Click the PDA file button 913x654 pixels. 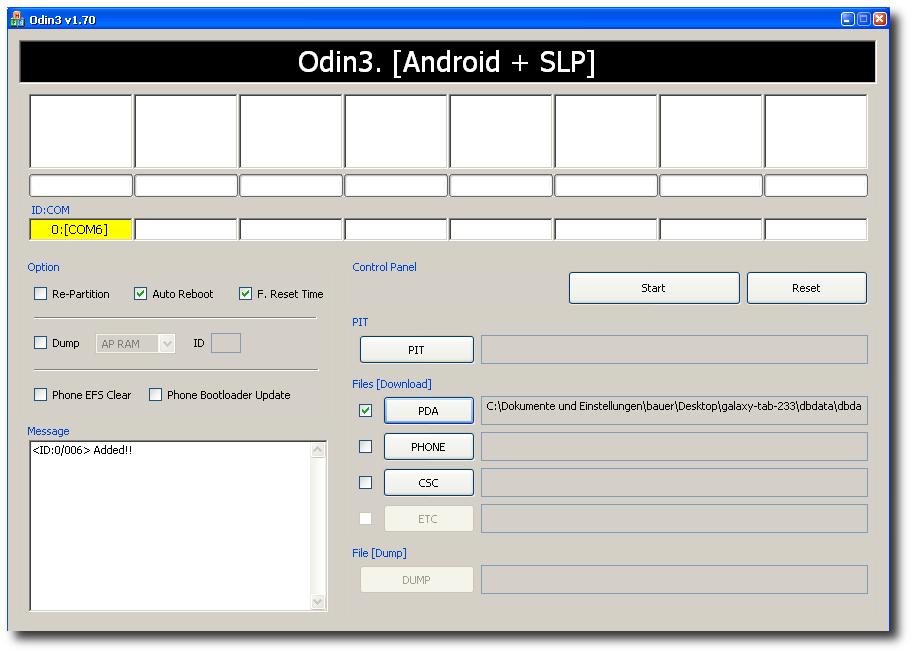coord(429,411)
